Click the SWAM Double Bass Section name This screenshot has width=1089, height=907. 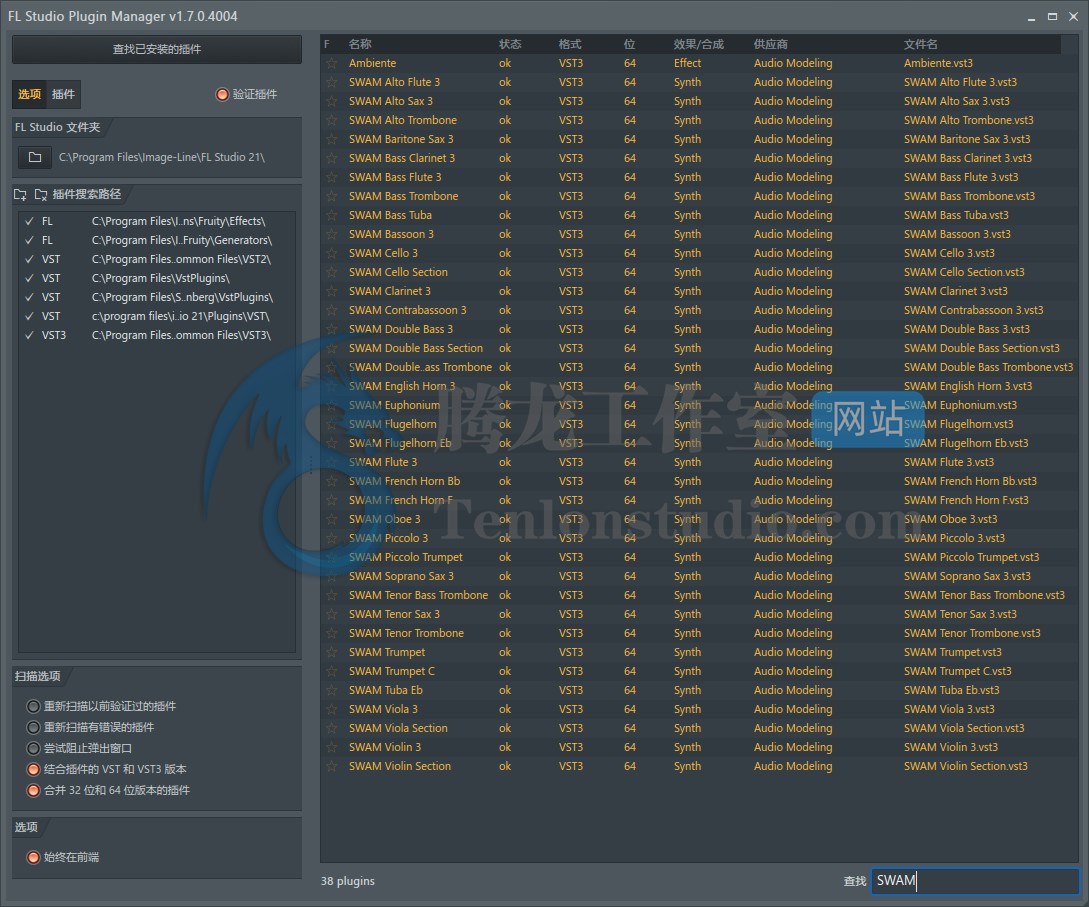415,348
